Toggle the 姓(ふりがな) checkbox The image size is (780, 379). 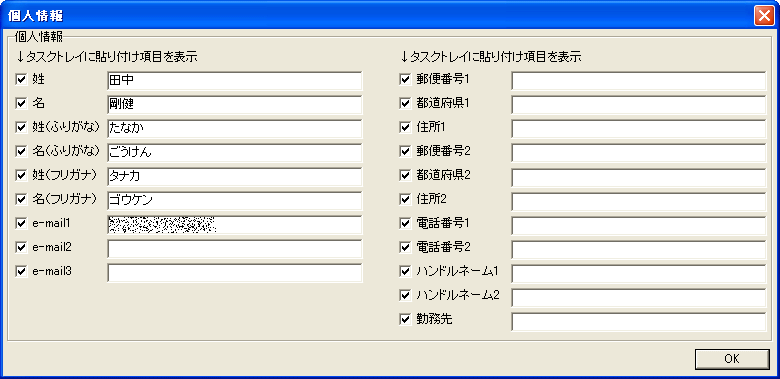pyautogui.click(x=21, y=127)
